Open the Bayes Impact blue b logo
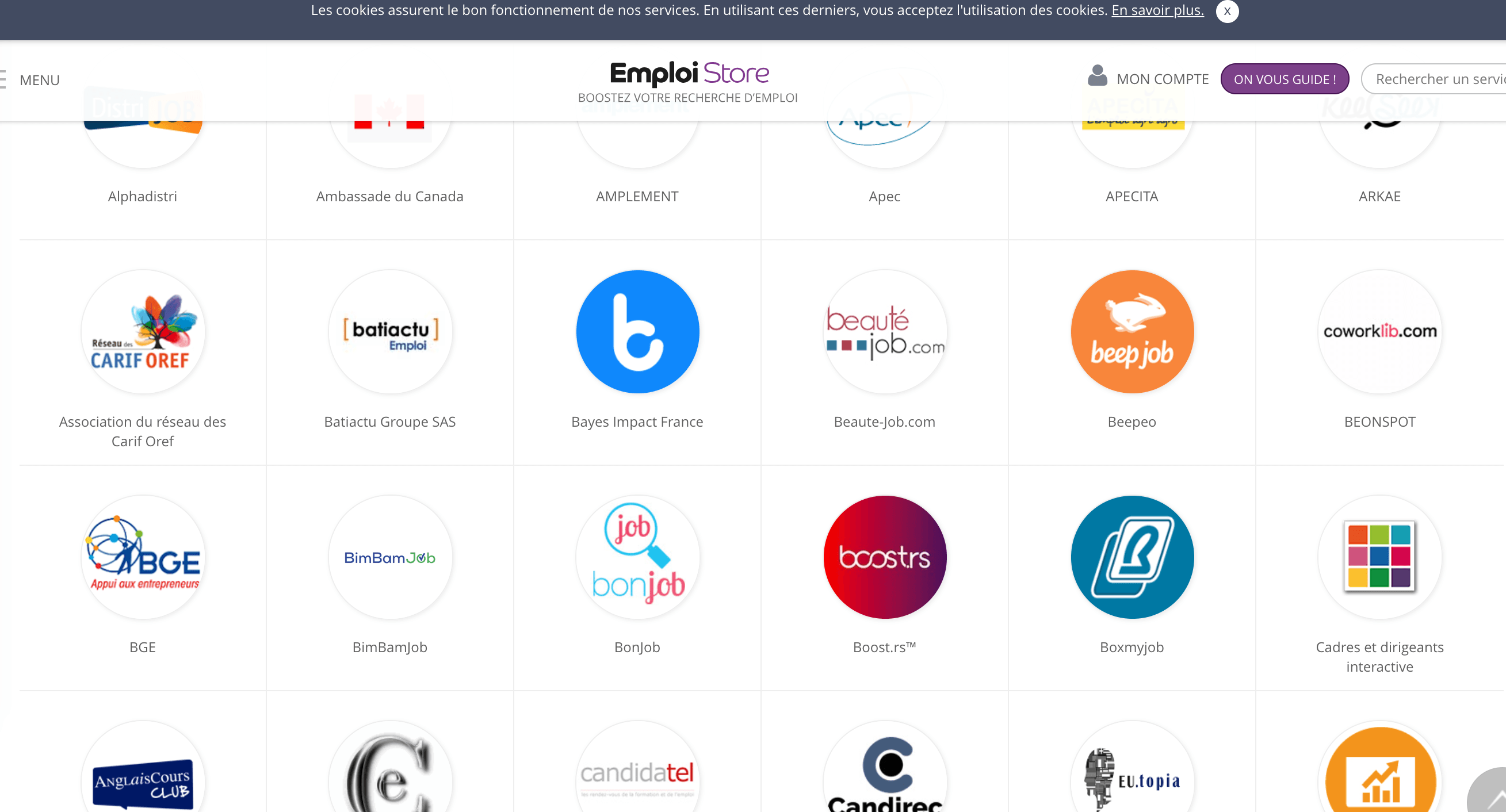Viewport: 1506px width, 812px height. pyautogui.click(x=637, y=331)
